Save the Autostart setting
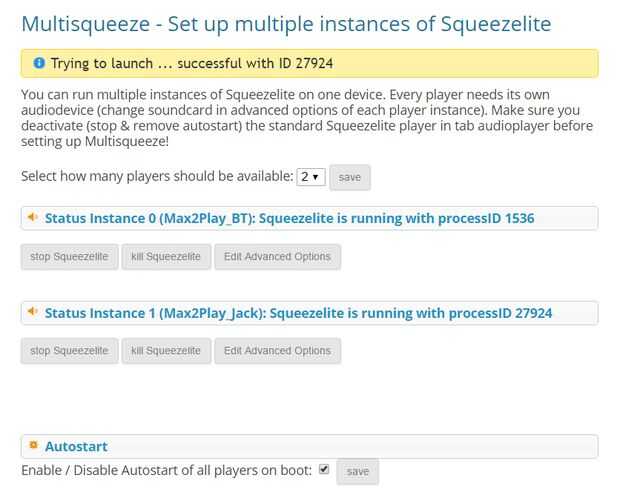Screen dimensions: 620x495 (357, 471)
